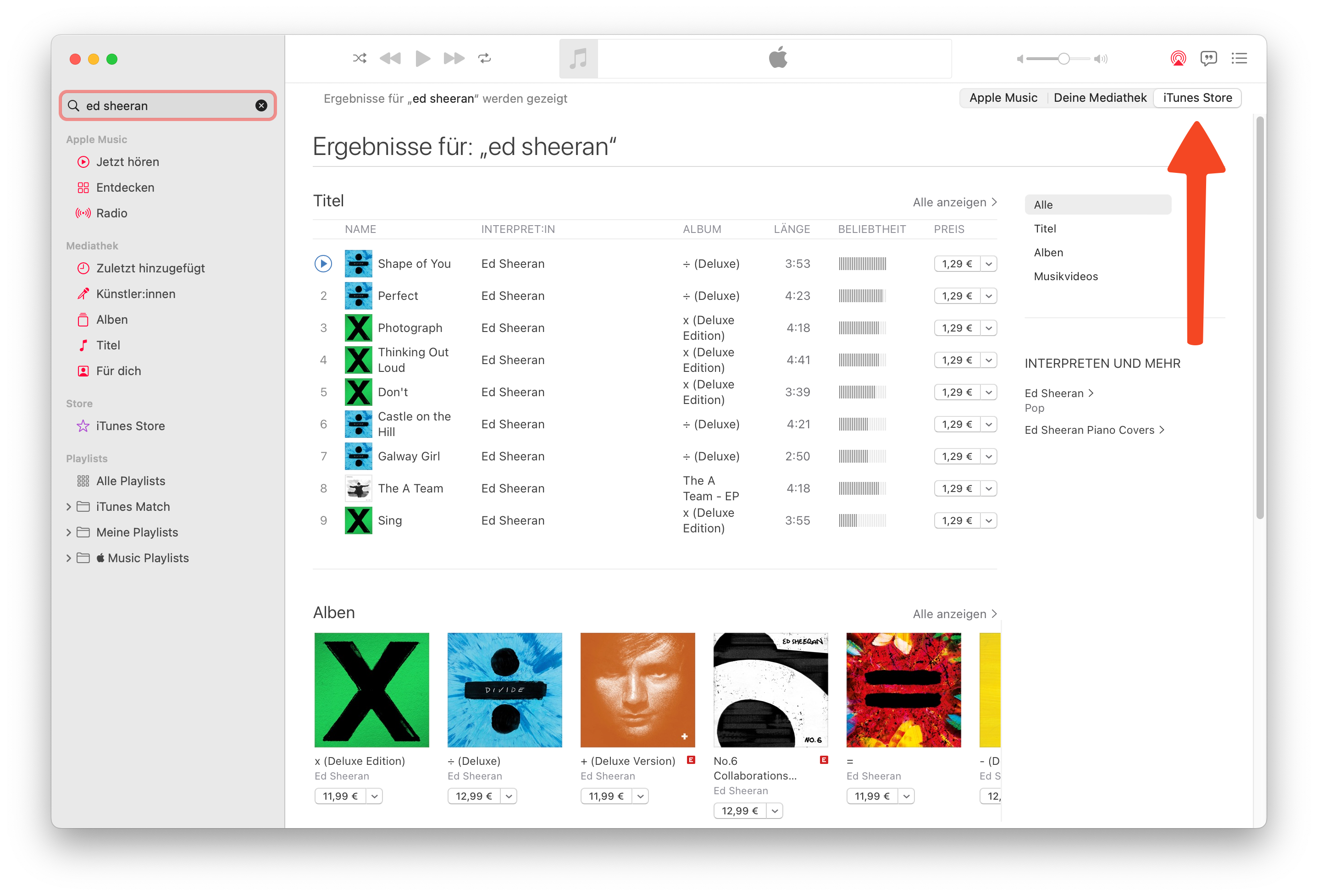1318x896 pixels.
Task: Open Radio in the sidebar
Action: pyautogui.click(x=112, y=213)
